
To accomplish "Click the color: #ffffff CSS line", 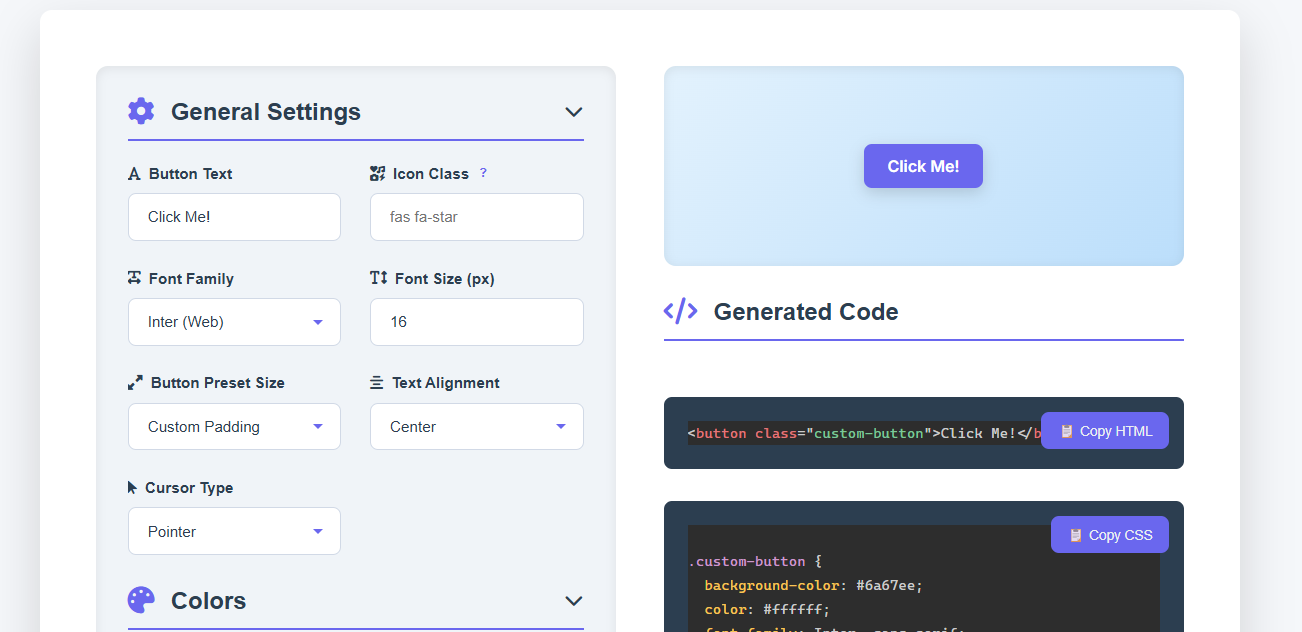I will [x=767, y=609].
